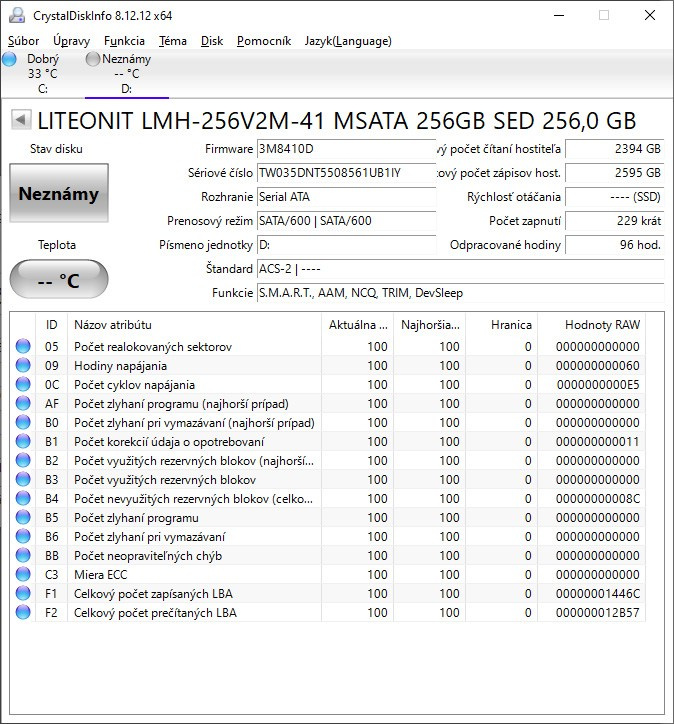
Task: Click status orb of attribute B2 row
Action: tap(23, 460)
